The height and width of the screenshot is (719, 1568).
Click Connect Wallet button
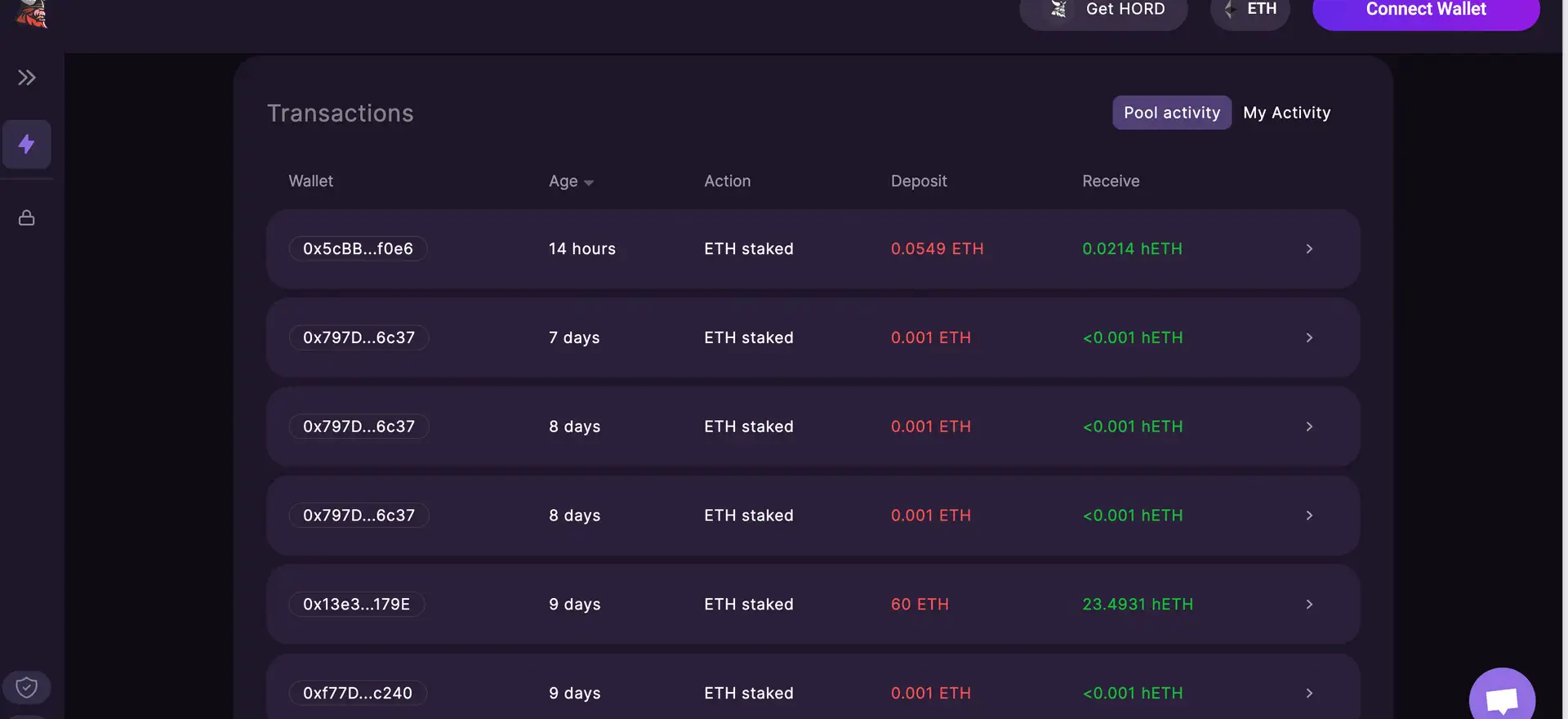(x=1426, y=11)
